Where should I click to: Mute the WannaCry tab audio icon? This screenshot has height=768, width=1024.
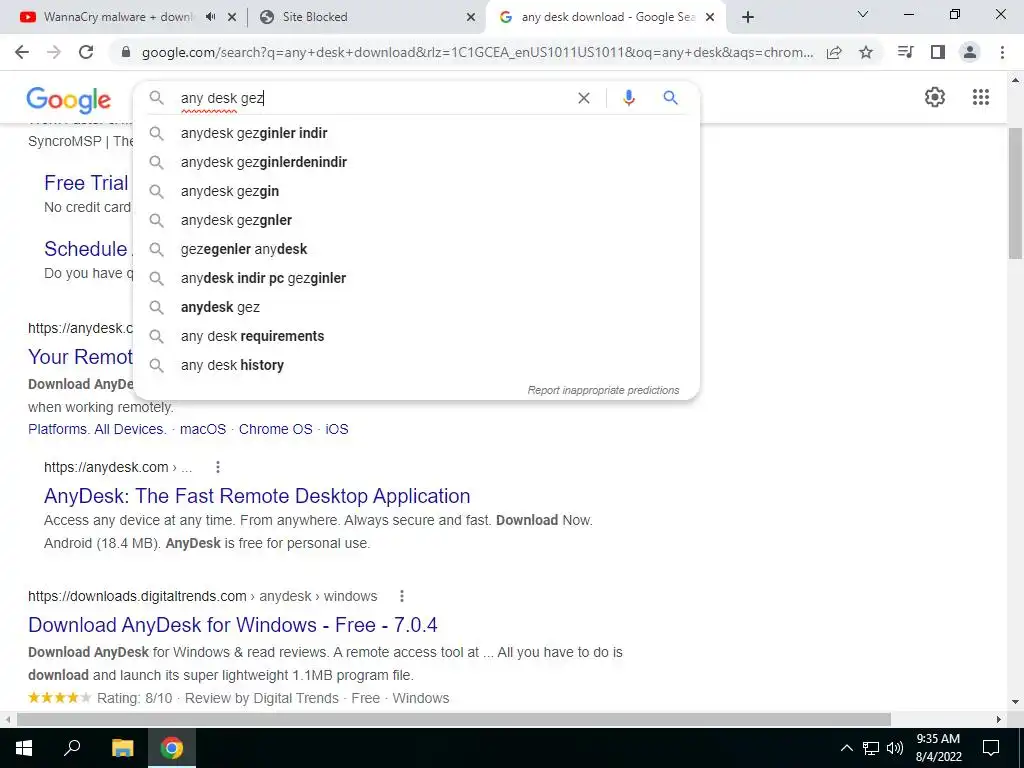click(x=210, y=17)
